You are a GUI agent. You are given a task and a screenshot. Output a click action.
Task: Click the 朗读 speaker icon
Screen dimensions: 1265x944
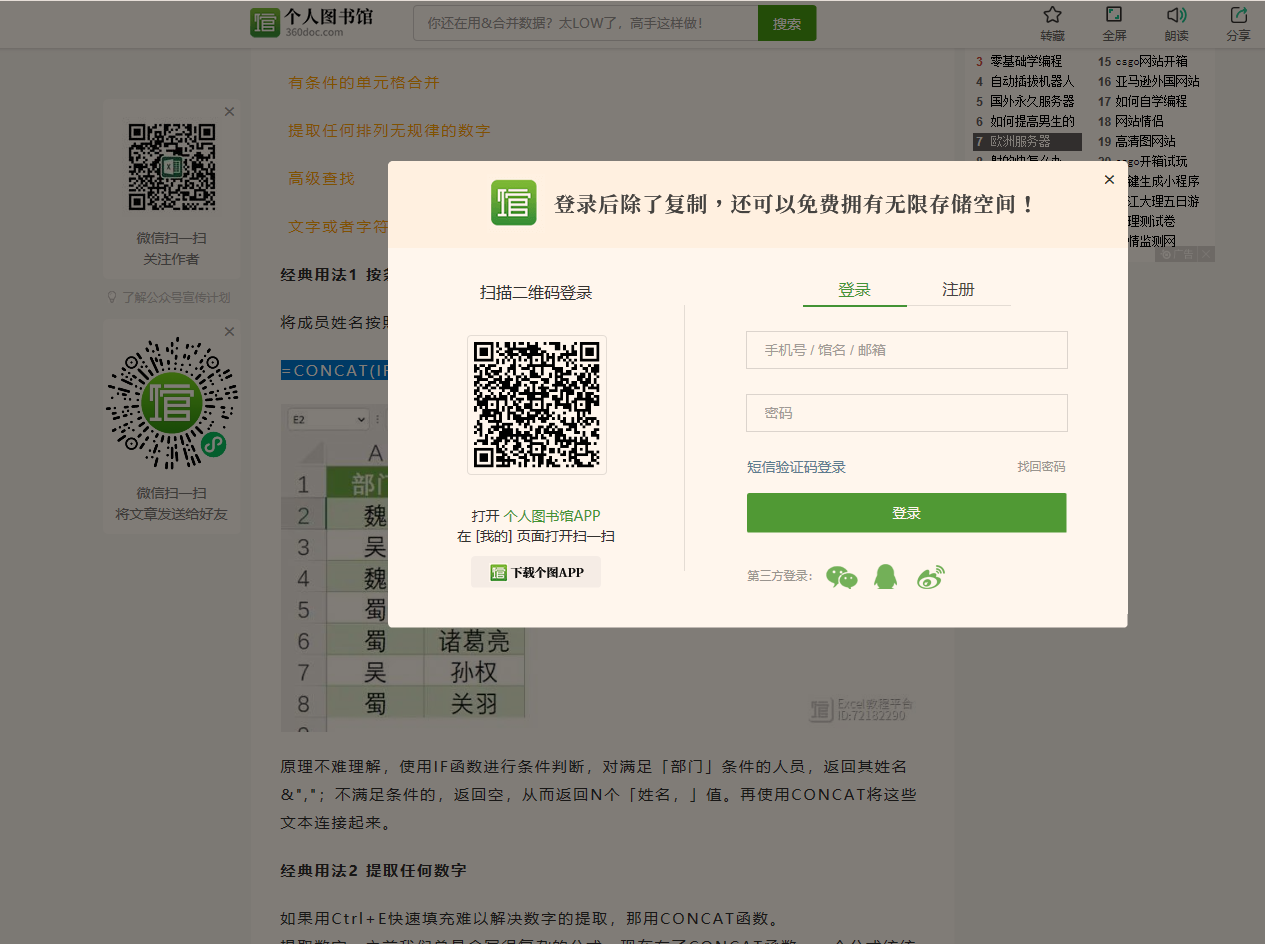click(x=1176, y=15)
